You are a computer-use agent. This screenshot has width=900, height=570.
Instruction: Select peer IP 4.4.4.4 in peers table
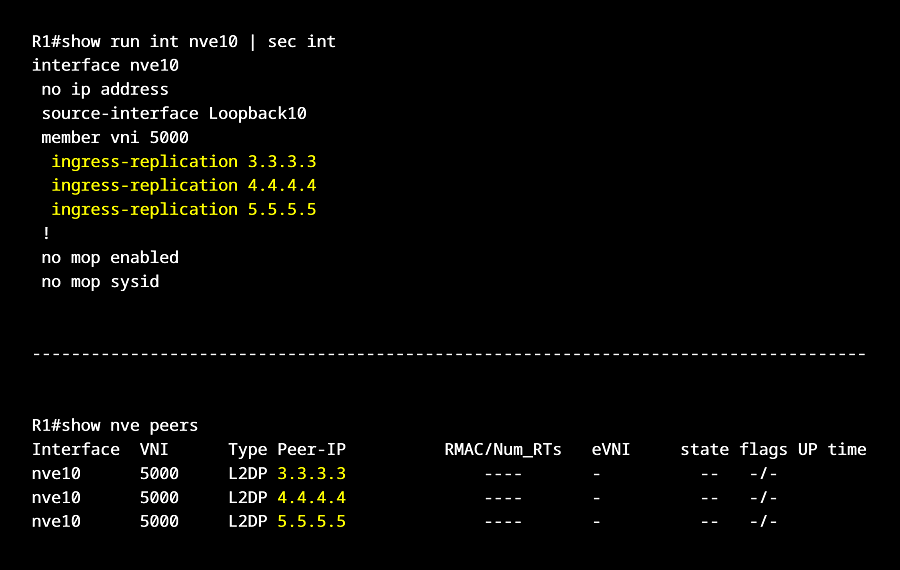[x=311, y=497]
